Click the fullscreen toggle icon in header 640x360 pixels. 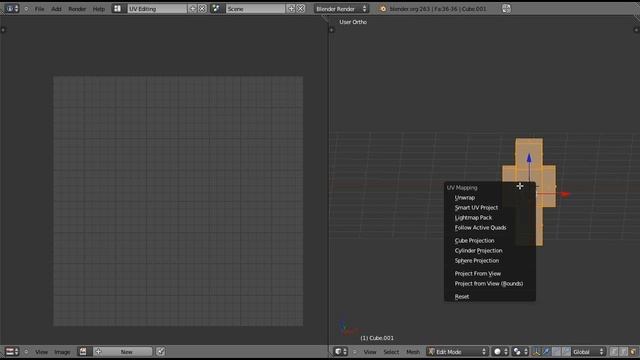point(506,9)
